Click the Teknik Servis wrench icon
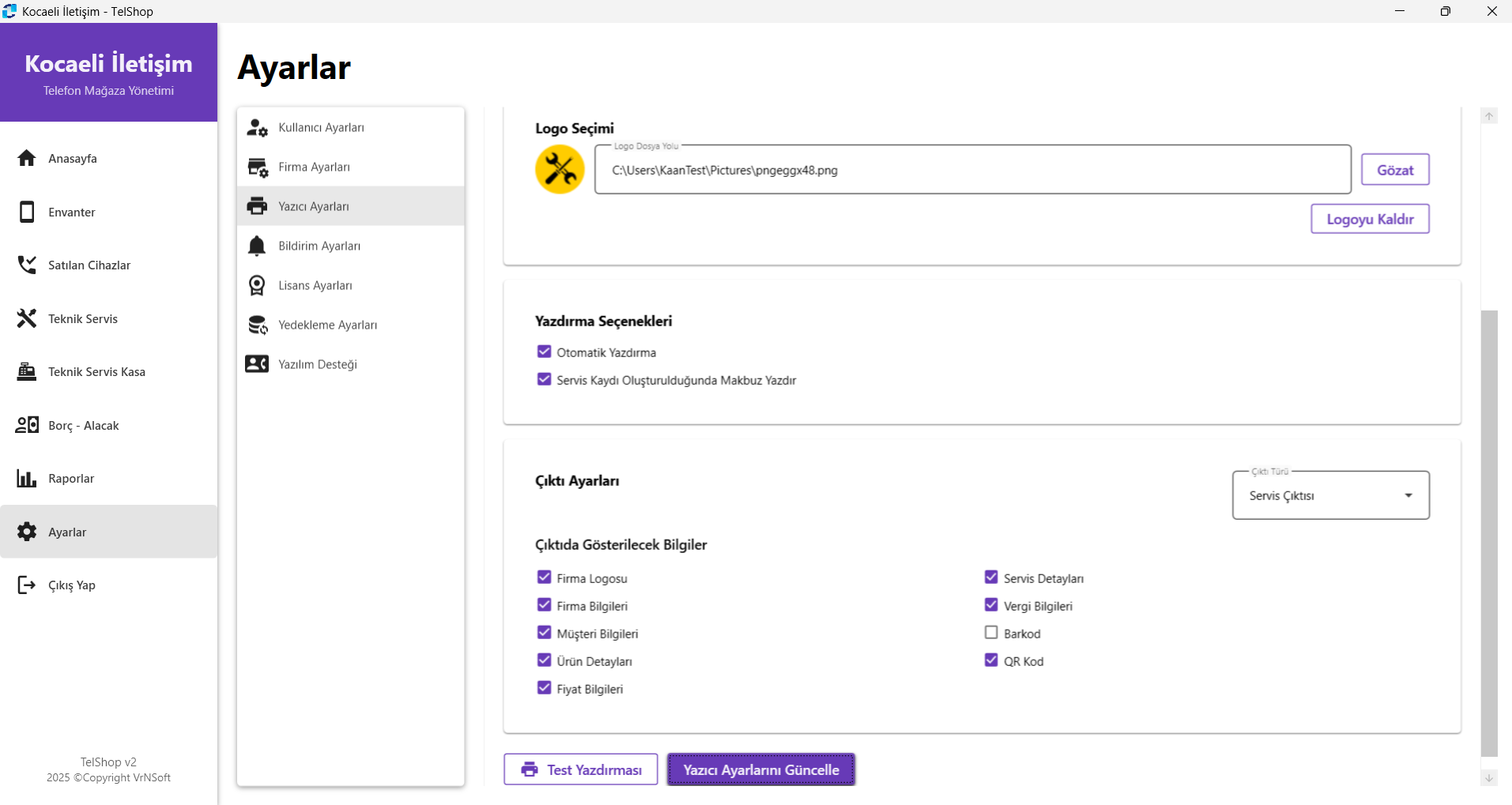 pos(27,318)
